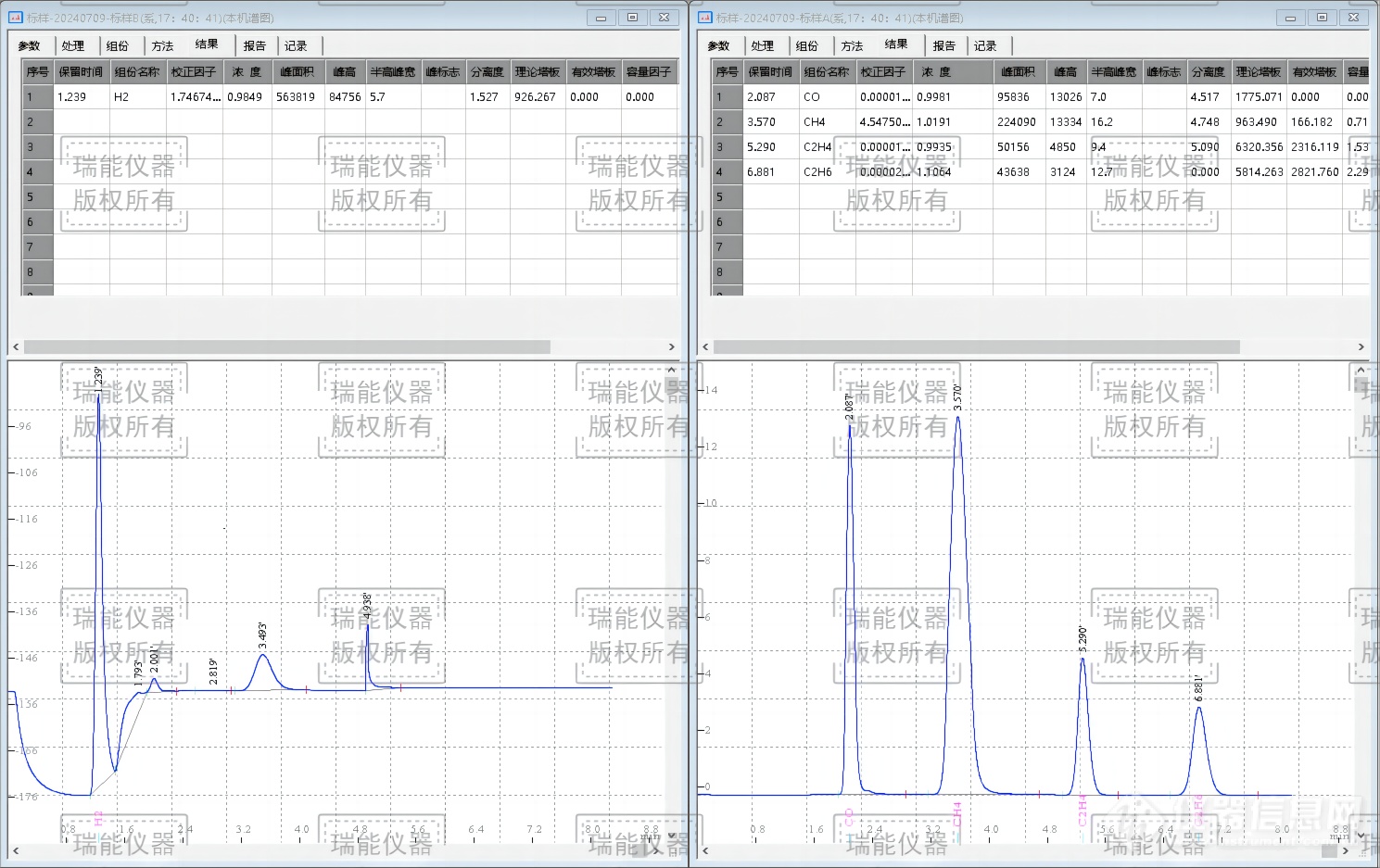The image size is (1380, 868).
Task: Select the H2 component name cell
Action: coord(137,96)
